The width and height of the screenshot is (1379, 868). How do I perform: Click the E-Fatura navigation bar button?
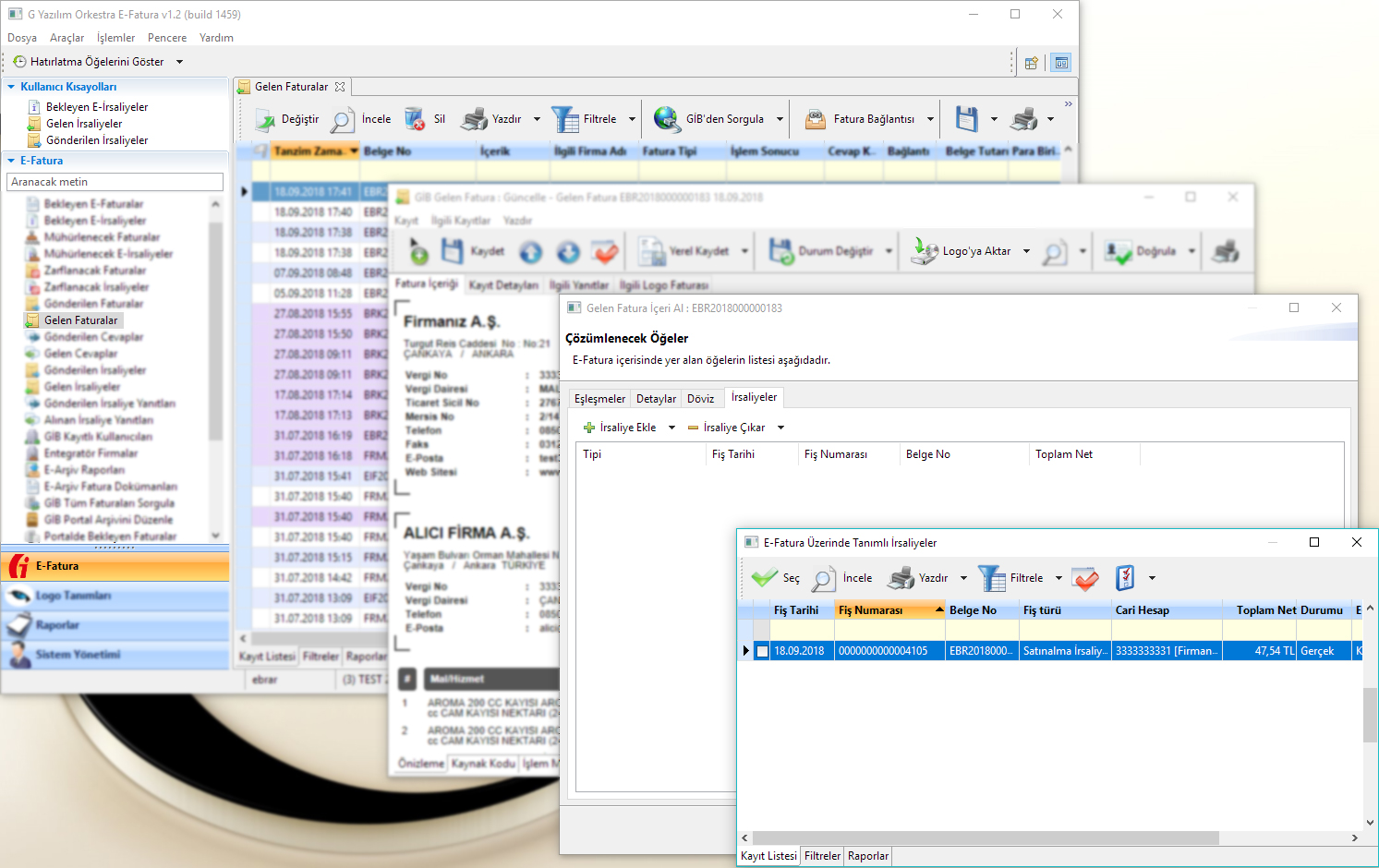115,566
